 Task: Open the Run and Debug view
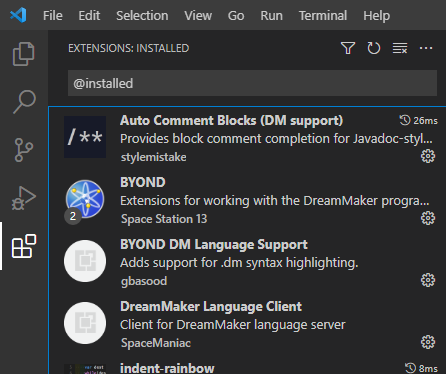(24, 198)
